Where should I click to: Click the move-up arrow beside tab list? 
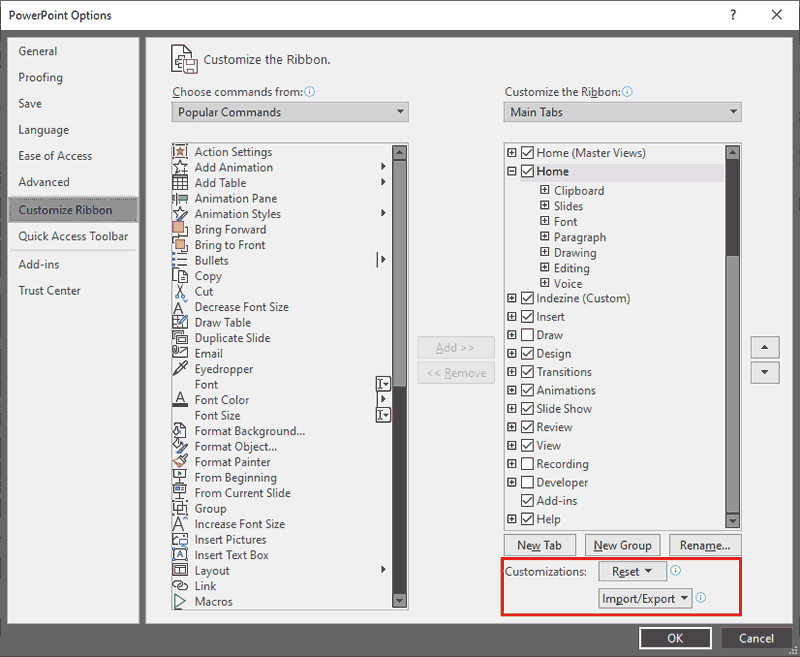click(764, 347)
